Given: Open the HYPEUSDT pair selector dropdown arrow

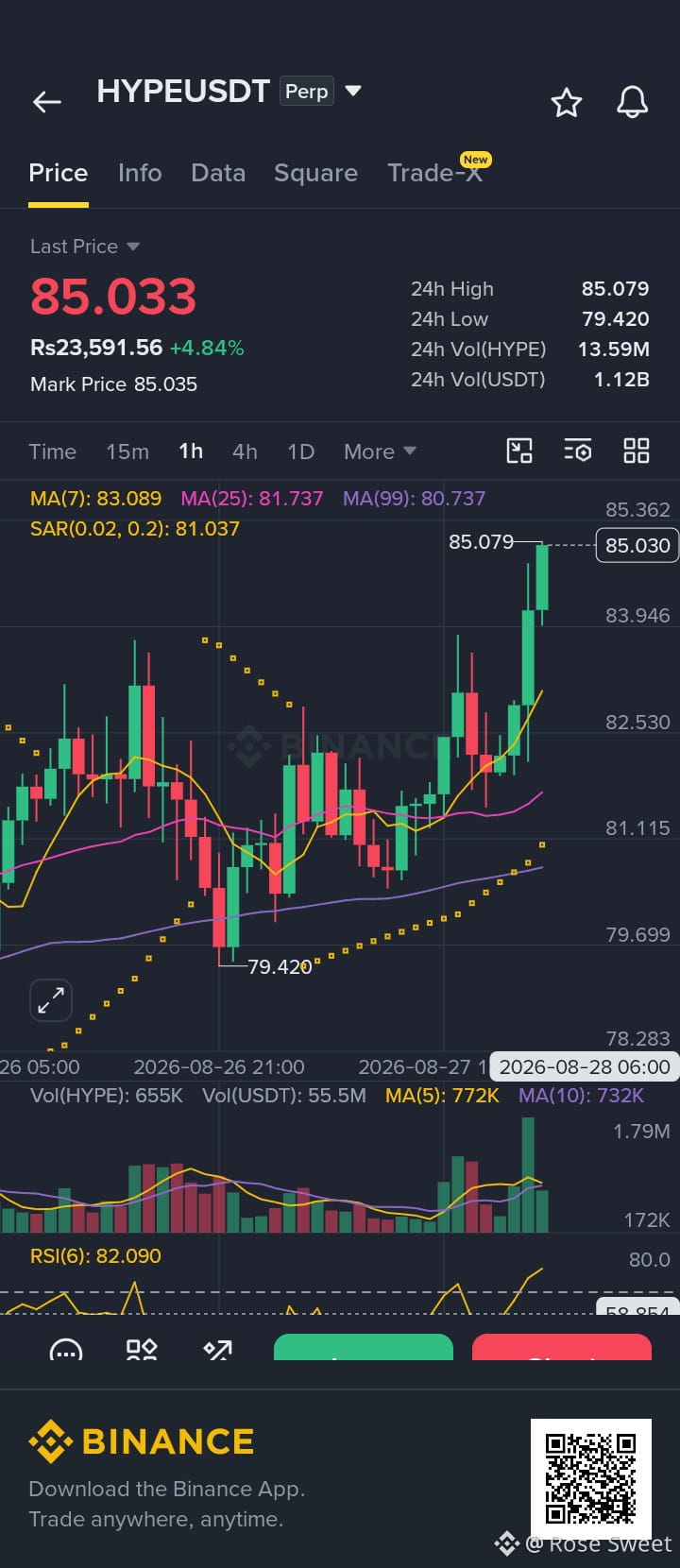Looking at the screenshot, I should pyautogui.click(x=353, y=91).
